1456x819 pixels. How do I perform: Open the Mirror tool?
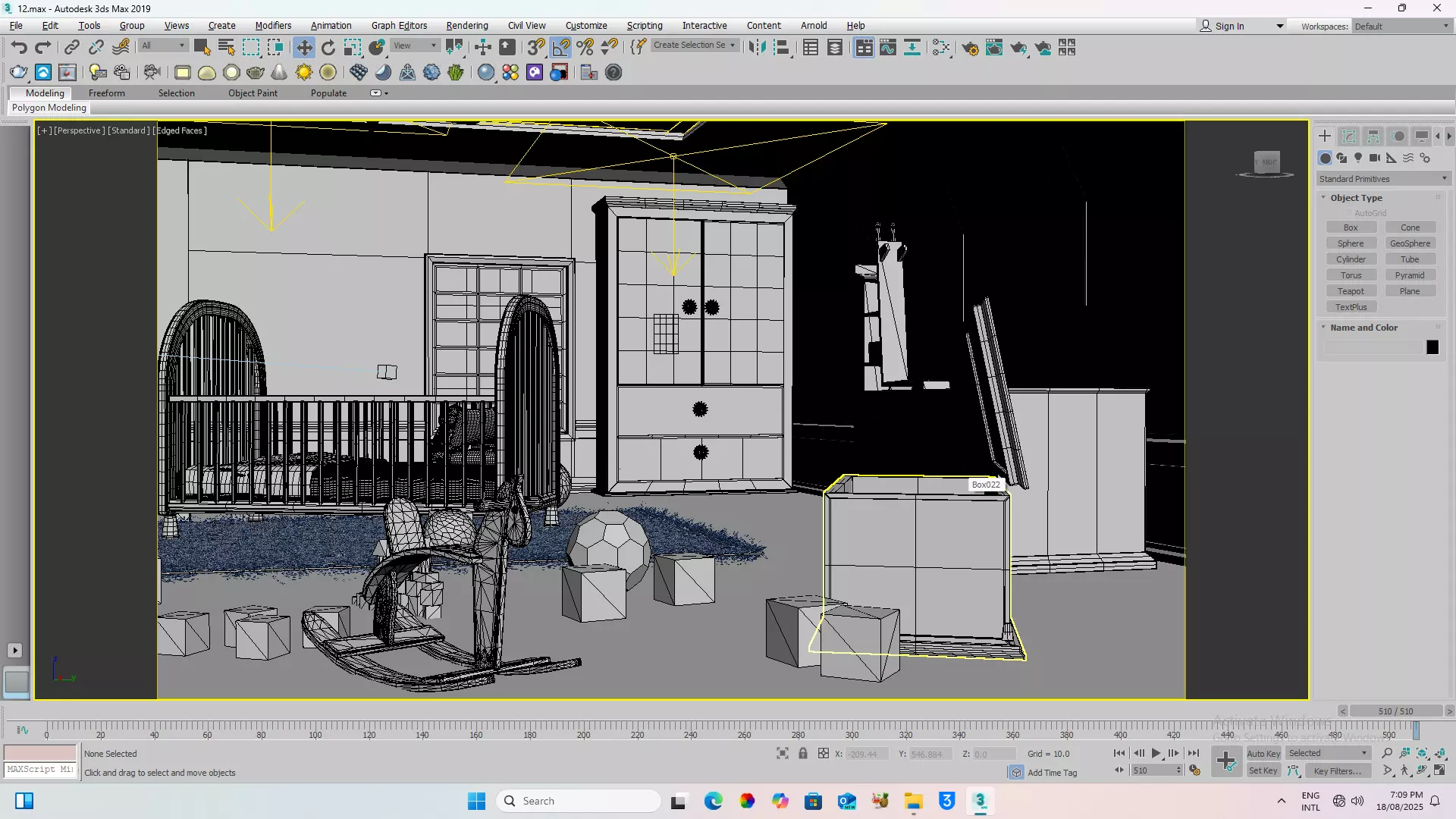tap(756, 48)
